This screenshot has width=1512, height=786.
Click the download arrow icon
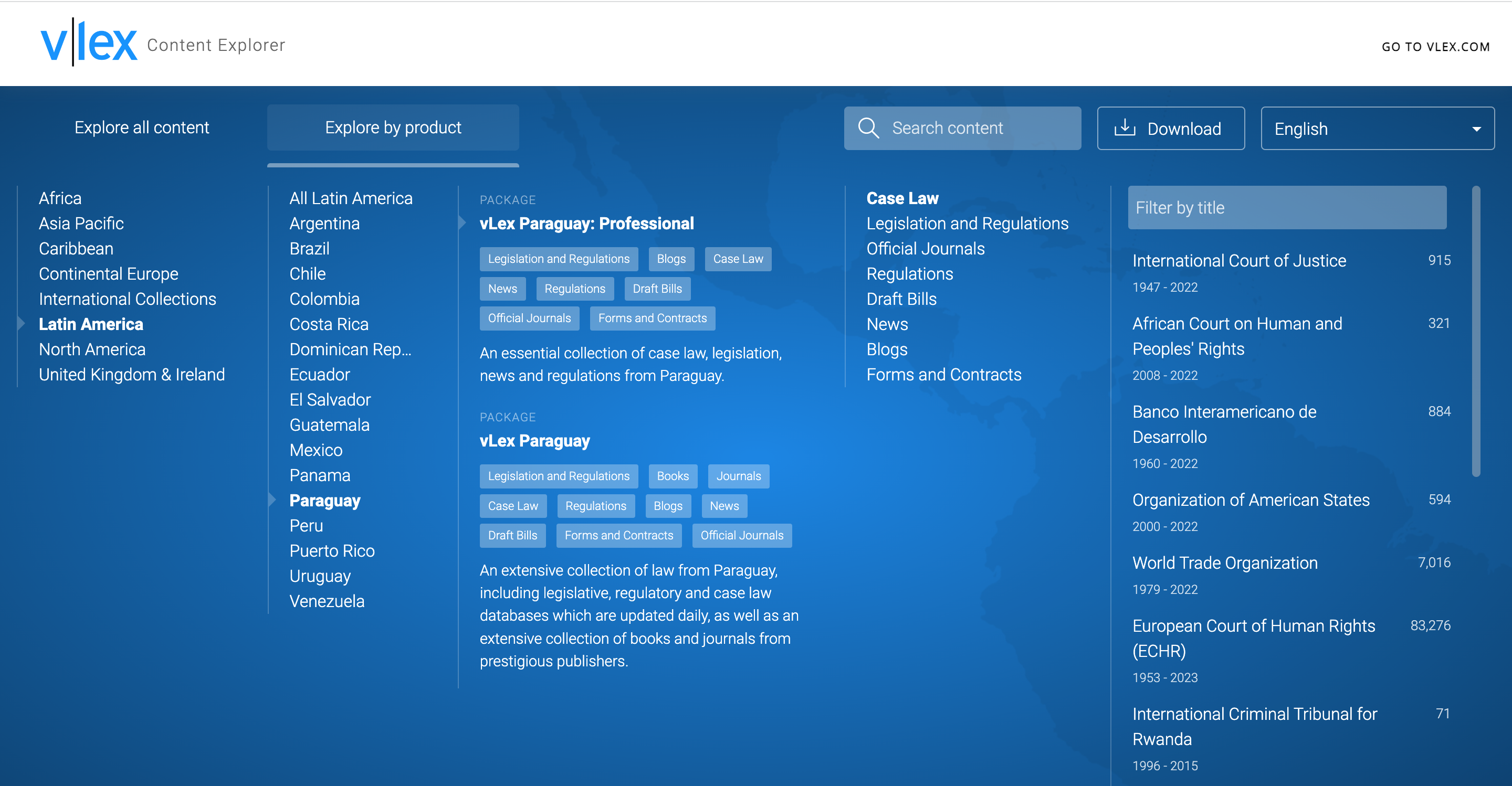(1125, 128)
